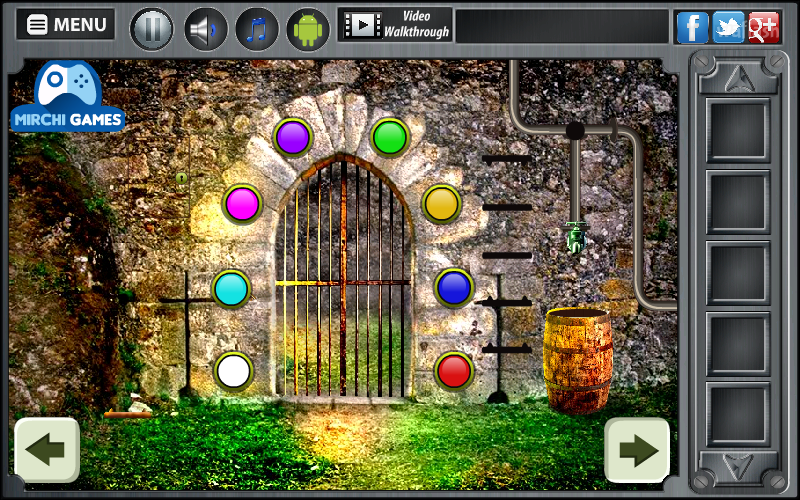Click the cyan circle button
Image resolution: width=800 pixels, height=500 pixels.
tap(231, 289)
